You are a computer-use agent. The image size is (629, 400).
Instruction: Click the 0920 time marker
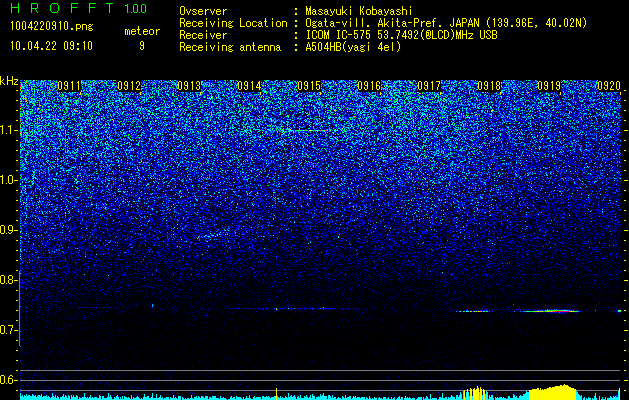[609, 86]
